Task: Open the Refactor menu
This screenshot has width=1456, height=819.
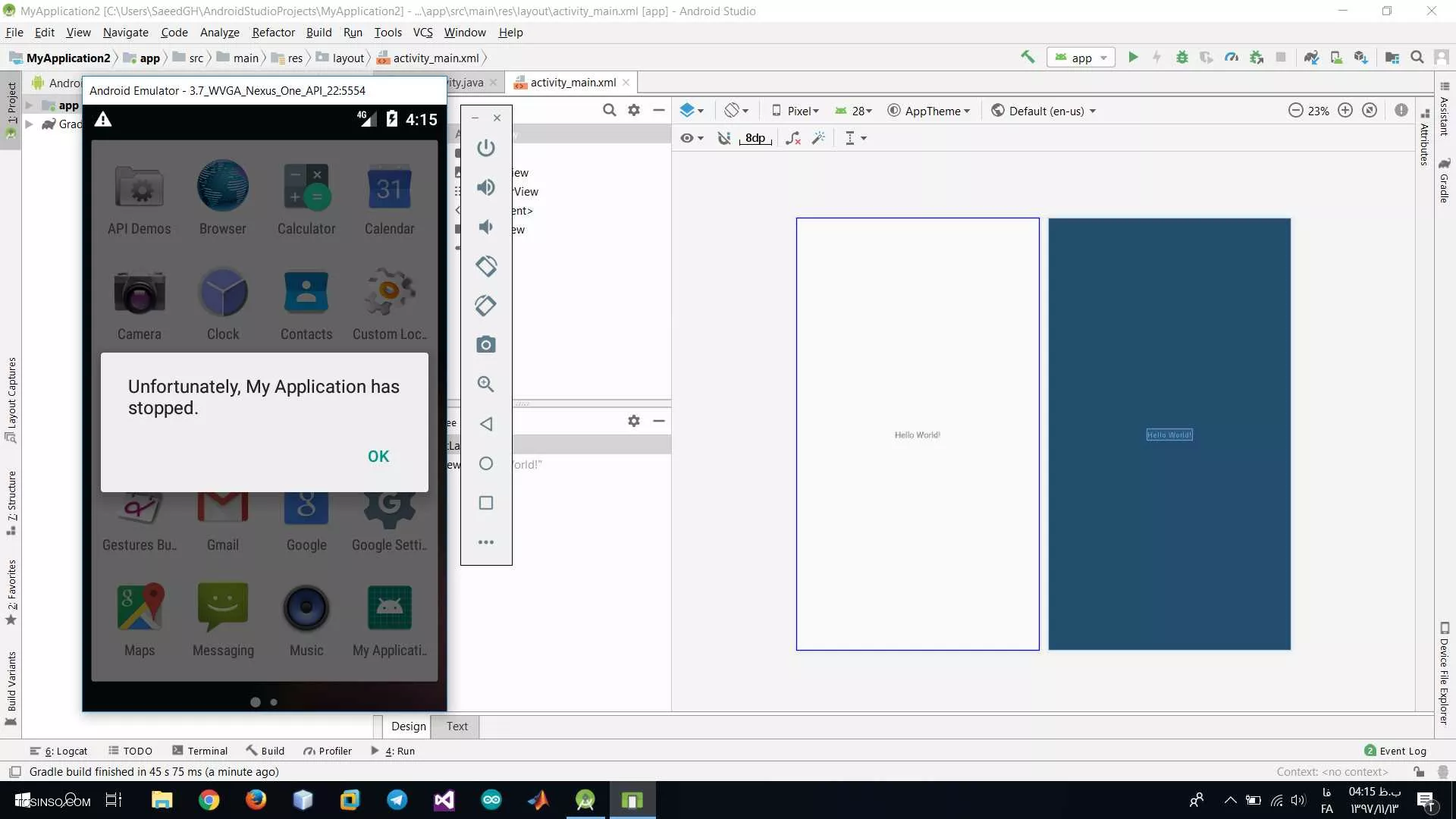Action: pyautogui.click(x=273, y=33)
